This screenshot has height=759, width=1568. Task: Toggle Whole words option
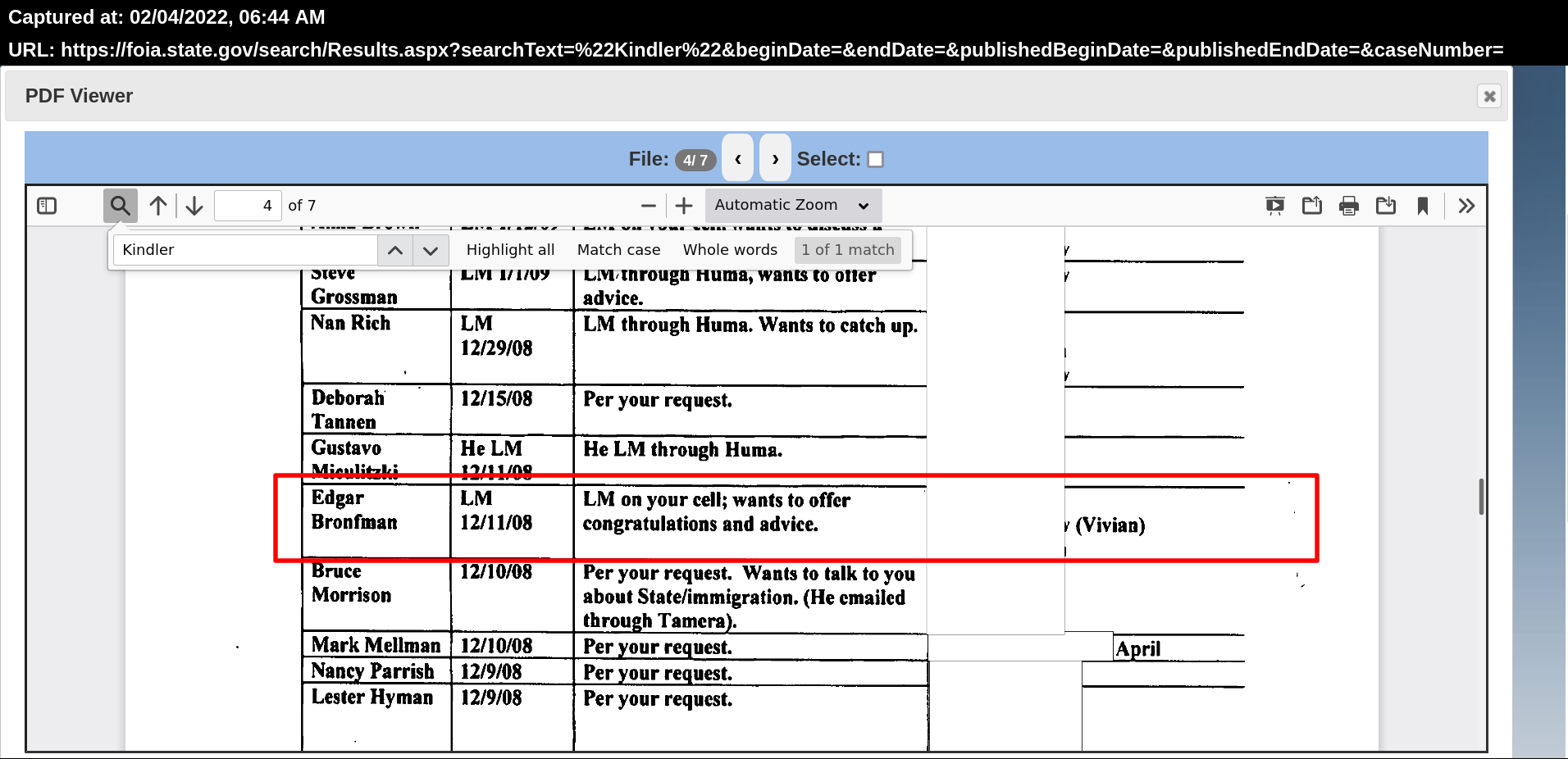[x=730, y=250]
